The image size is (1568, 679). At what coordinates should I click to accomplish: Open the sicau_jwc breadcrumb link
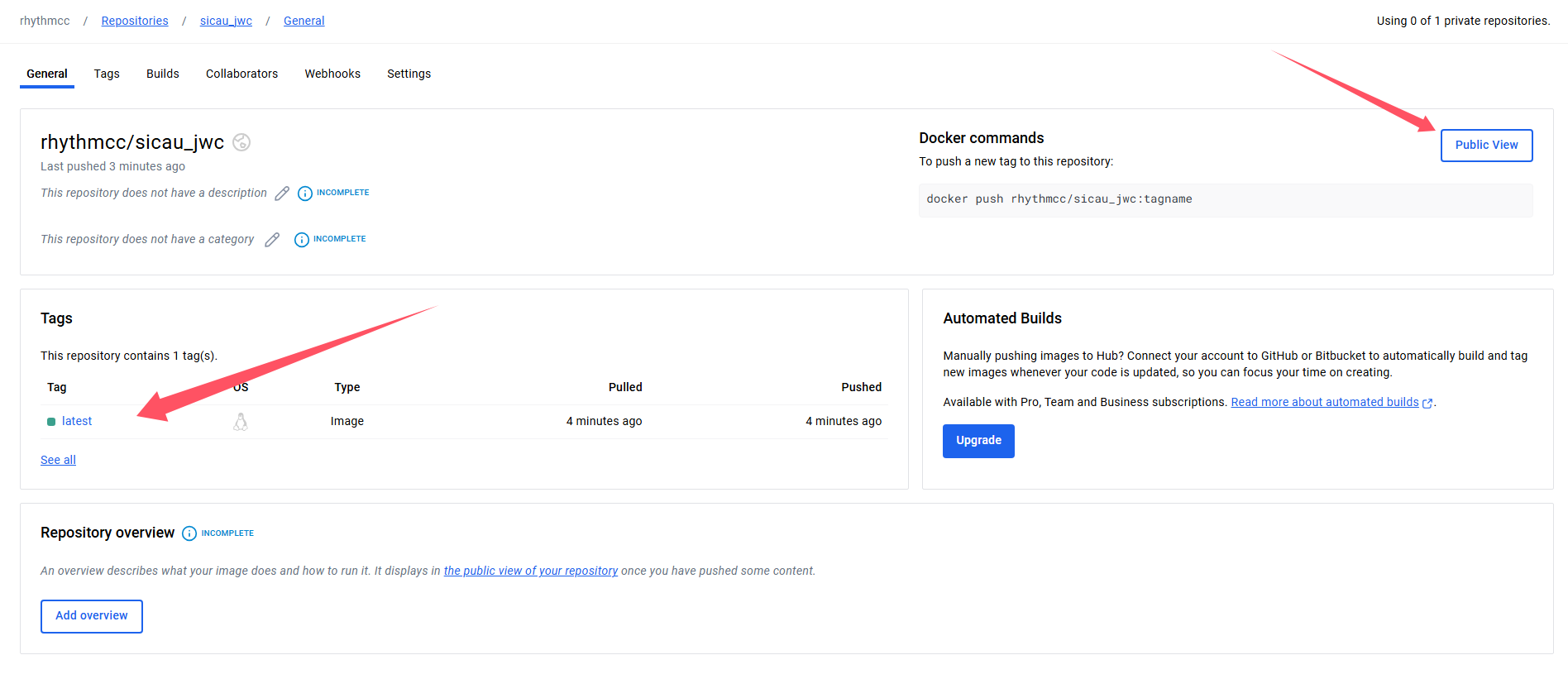point(226,21)
